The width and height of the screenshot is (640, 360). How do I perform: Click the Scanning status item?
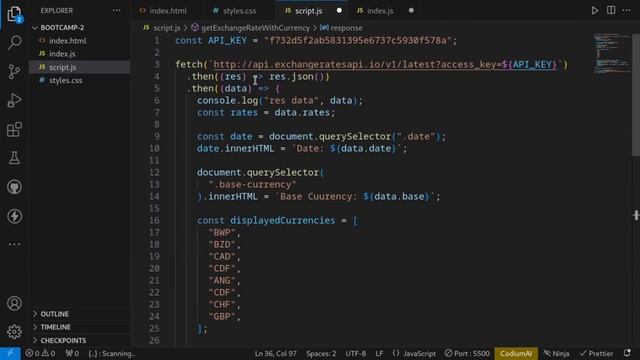tap(111, 353)
